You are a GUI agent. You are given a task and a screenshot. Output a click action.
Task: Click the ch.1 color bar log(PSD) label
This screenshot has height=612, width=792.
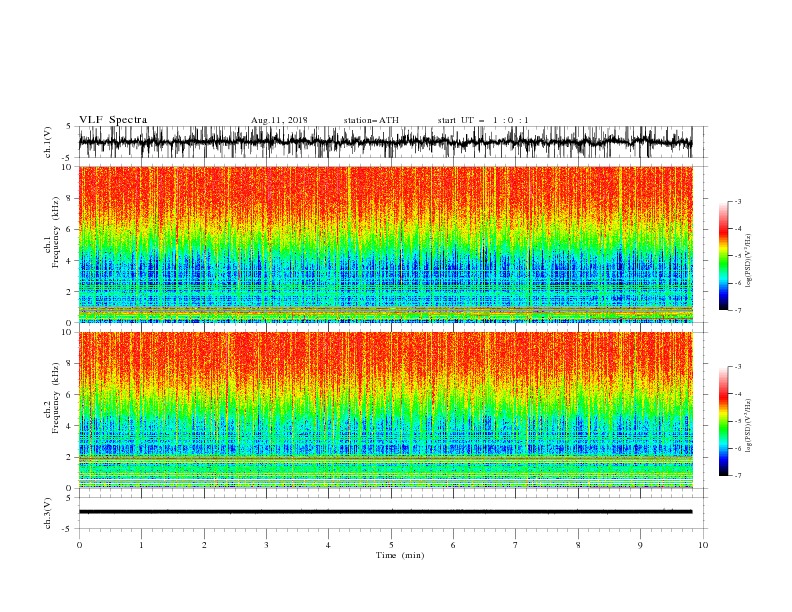[x=748, y=261]
